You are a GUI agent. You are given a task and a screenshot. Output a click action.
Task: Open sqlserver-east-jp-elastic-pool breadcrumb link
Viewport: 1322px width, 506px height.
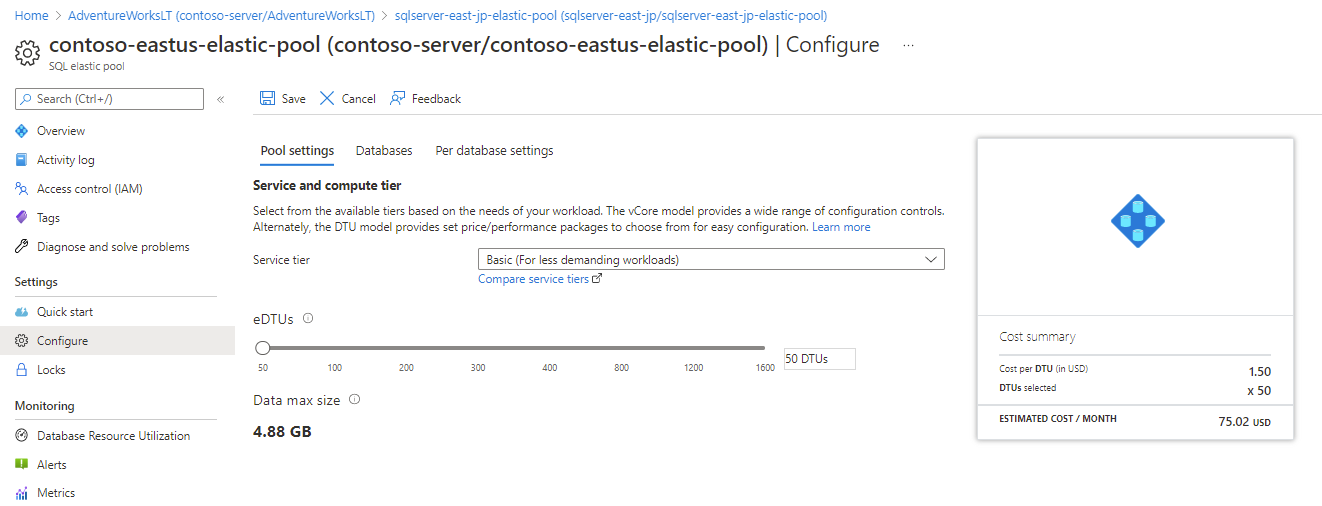611,16
